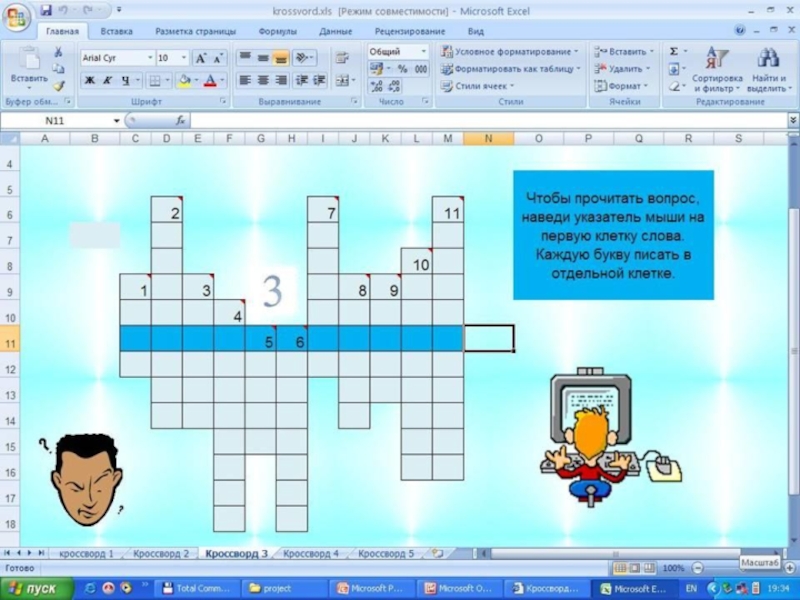Toggle top vertical alignment

click(245, 57)
